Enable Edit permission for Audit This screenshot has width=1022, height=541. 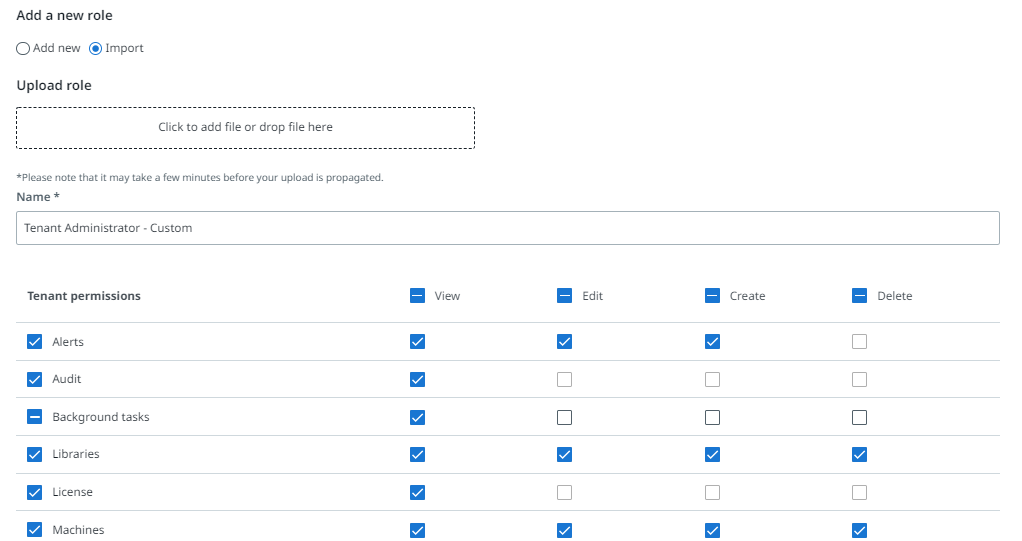click(x=564, y=380)
